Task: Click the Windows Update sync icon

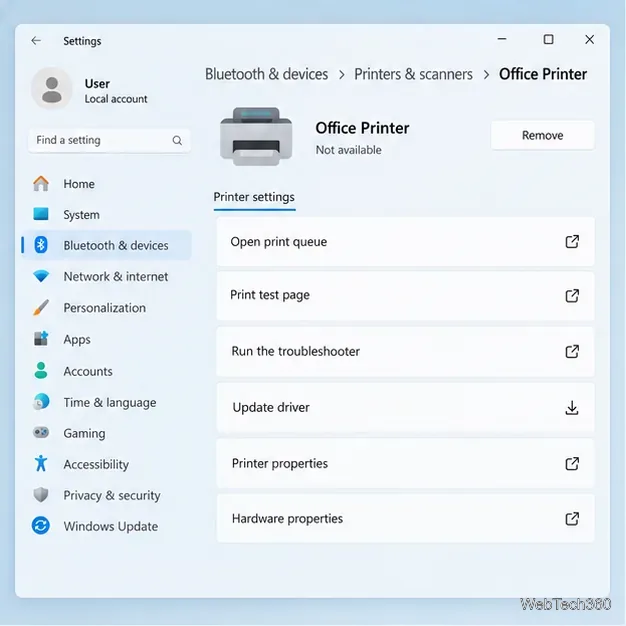Action: (x=41, y=525)
